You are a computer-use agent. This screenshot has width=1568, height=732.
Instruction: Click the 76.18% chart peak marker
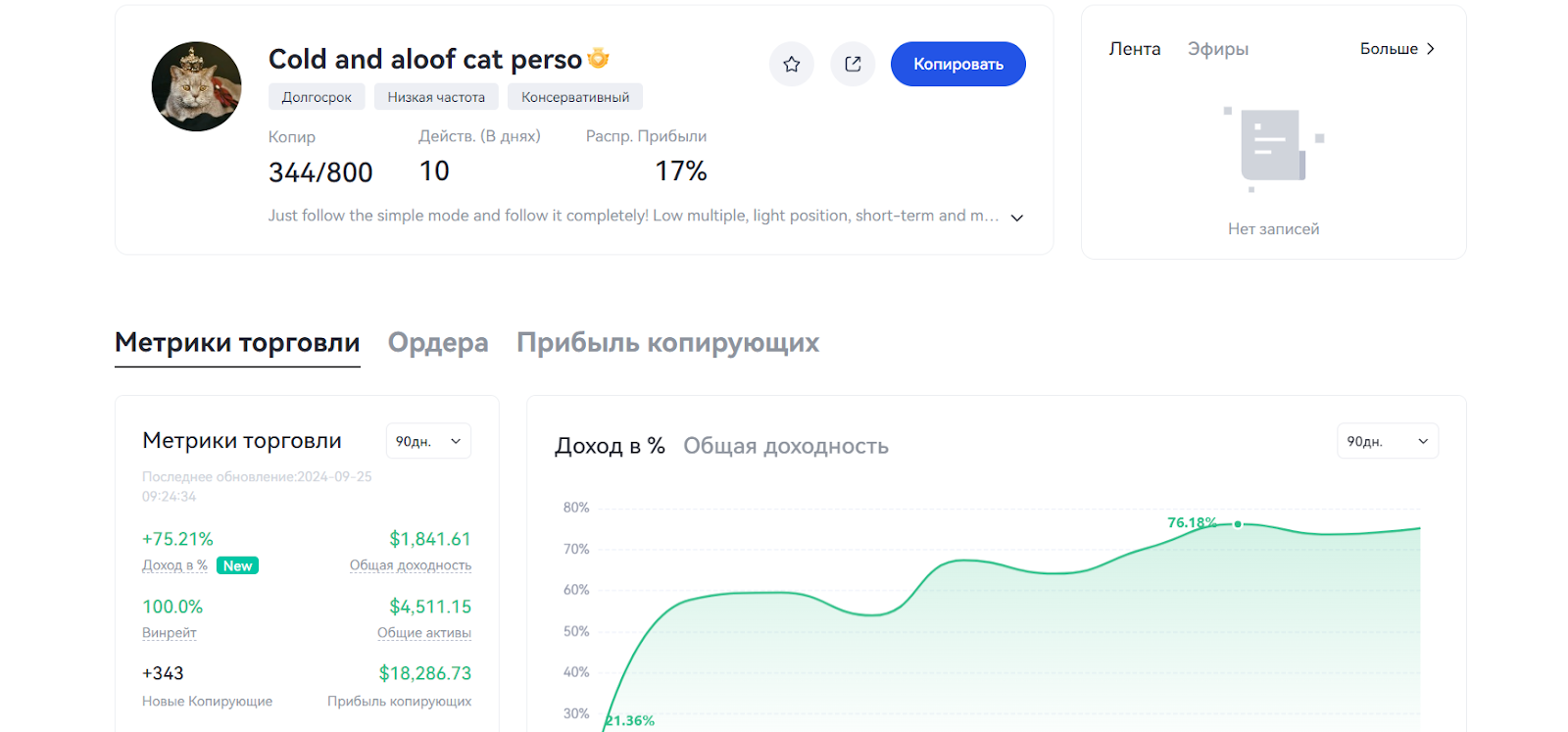tap(1238, 524)
